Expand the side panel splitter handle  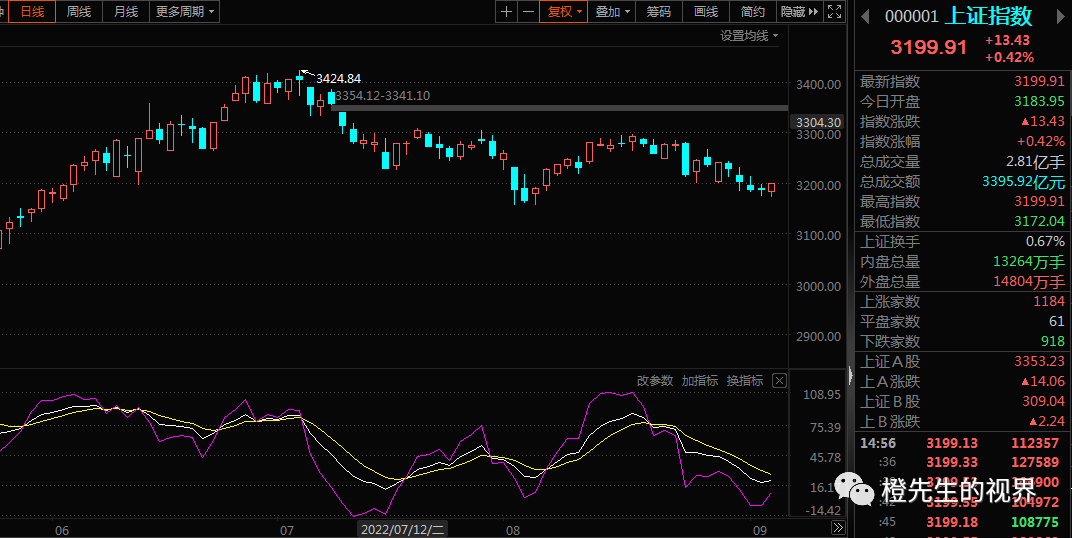851,375
